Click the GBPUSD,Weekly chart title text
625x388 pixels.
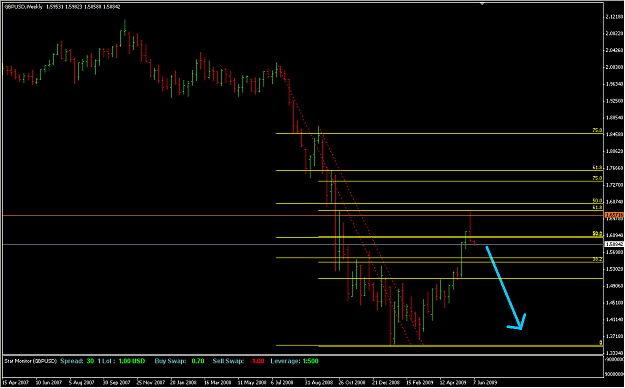[x=24, y=7]
